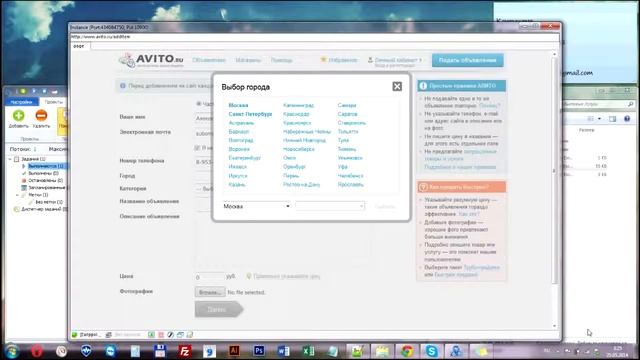Click Удалить orange minus icon in ZennoPoster
This screenshot has height=360, width=640.
[x=41, y=119]
